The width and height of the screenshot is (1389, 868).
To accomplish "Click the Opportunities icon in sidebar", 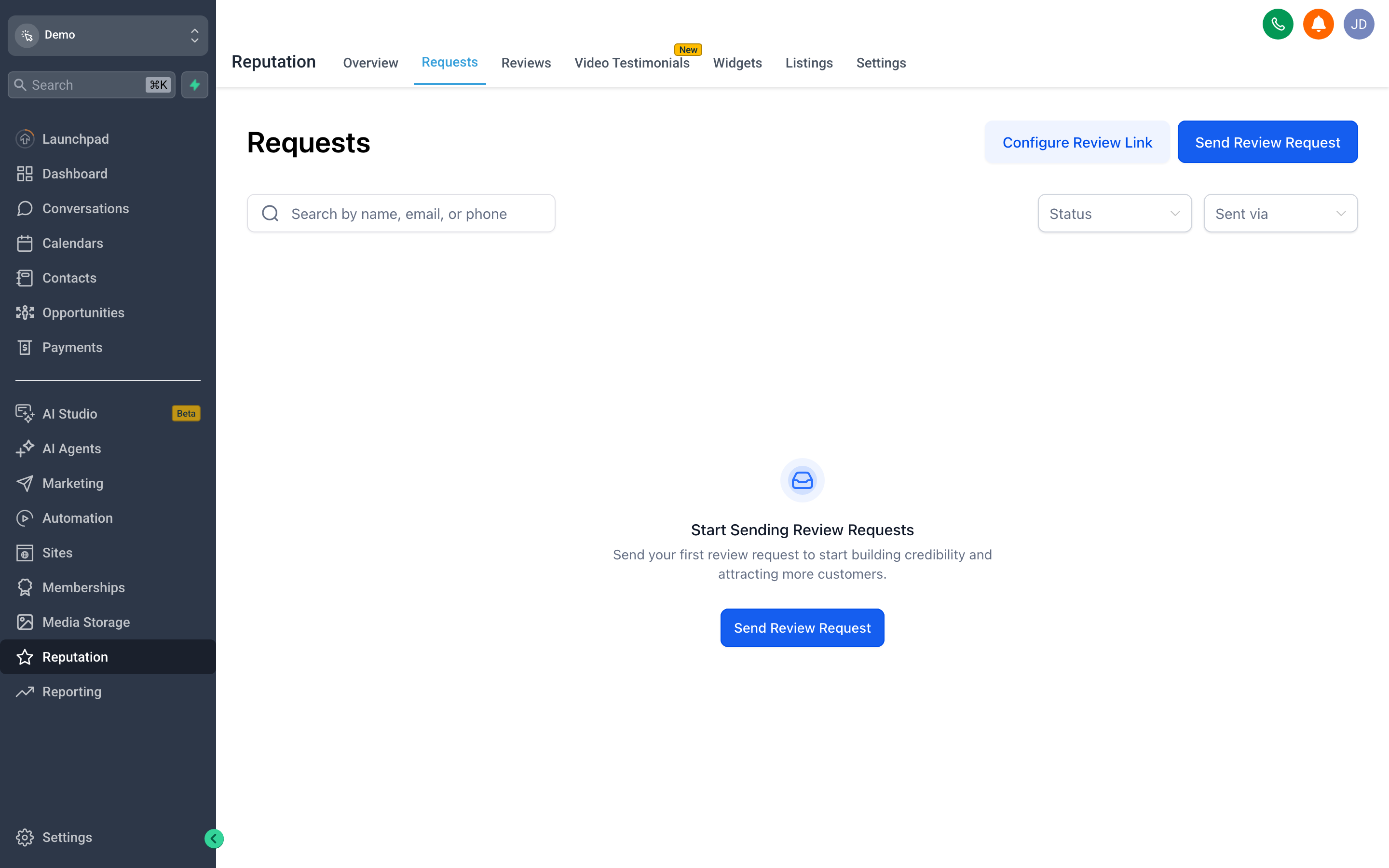I will (x=25, y=312).
